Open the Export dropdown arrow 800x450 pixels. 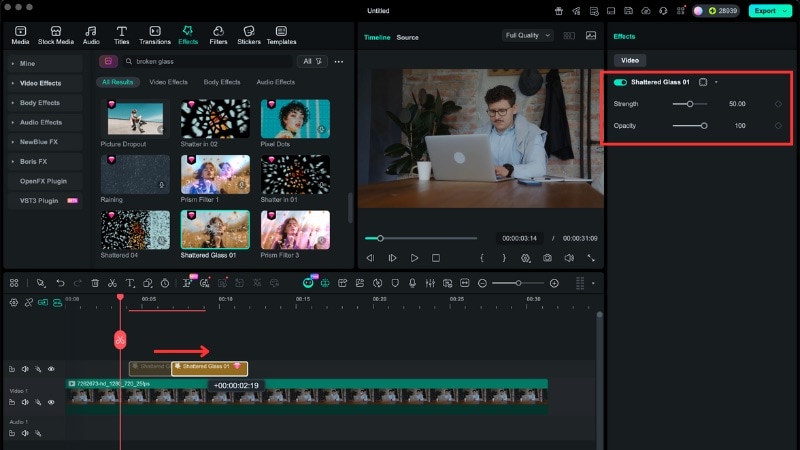[x=785, y=11]
